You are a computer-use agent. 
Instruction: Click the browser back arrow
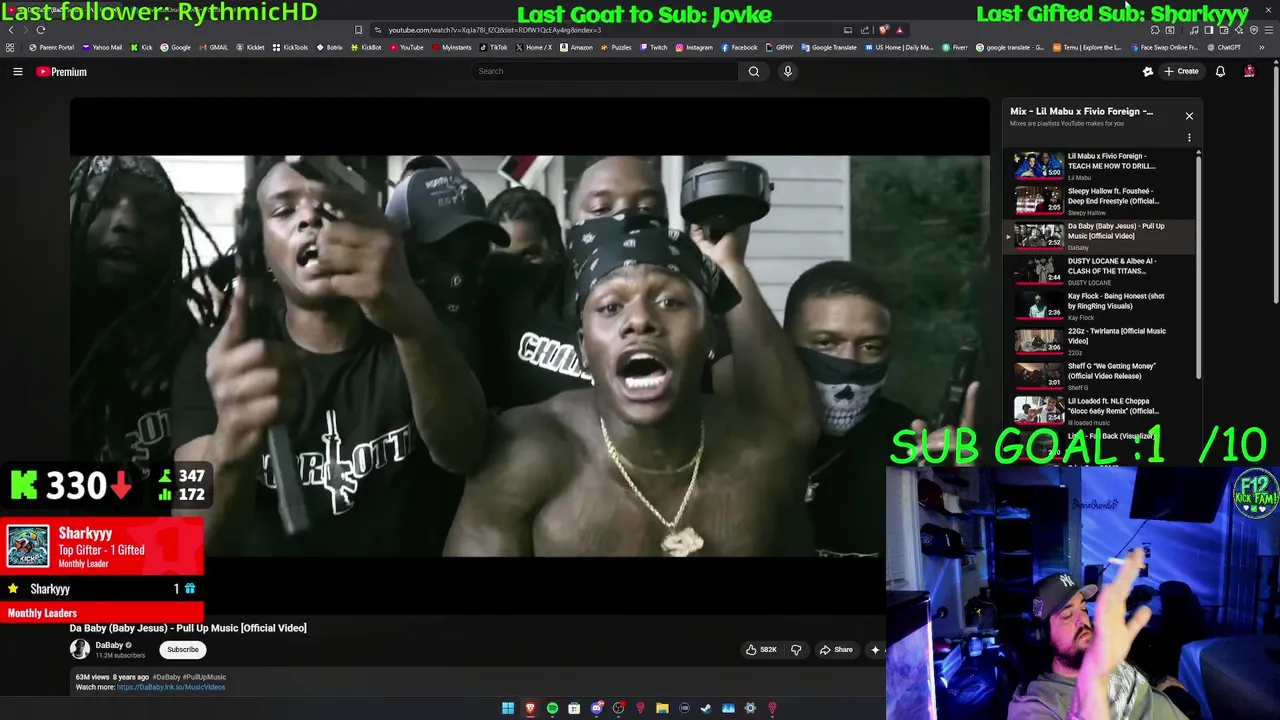[x=11, y=30]
